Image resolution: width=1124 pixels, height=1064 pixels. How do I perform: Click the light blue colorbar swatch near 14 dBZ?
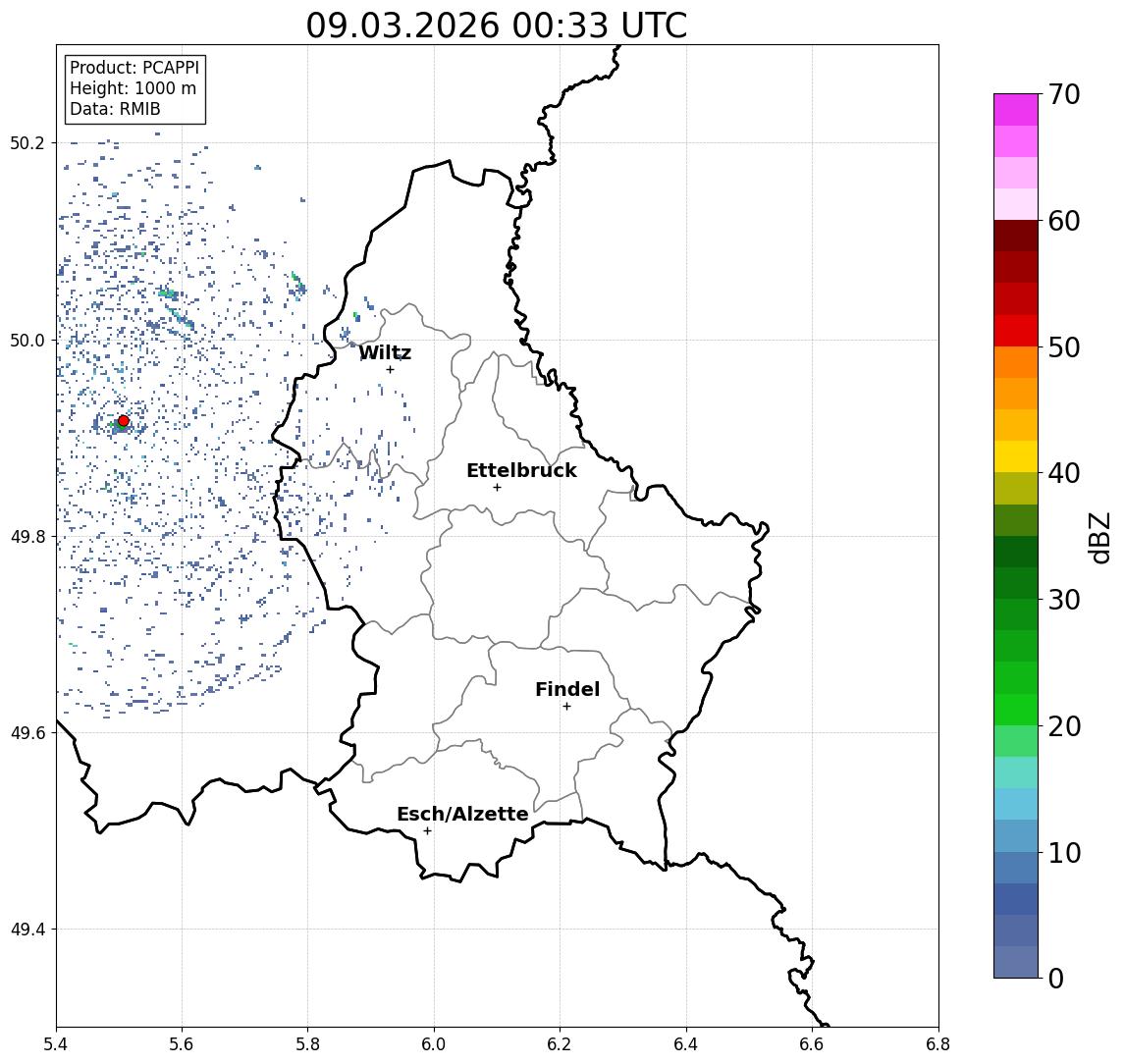(x=1016, y=804)
